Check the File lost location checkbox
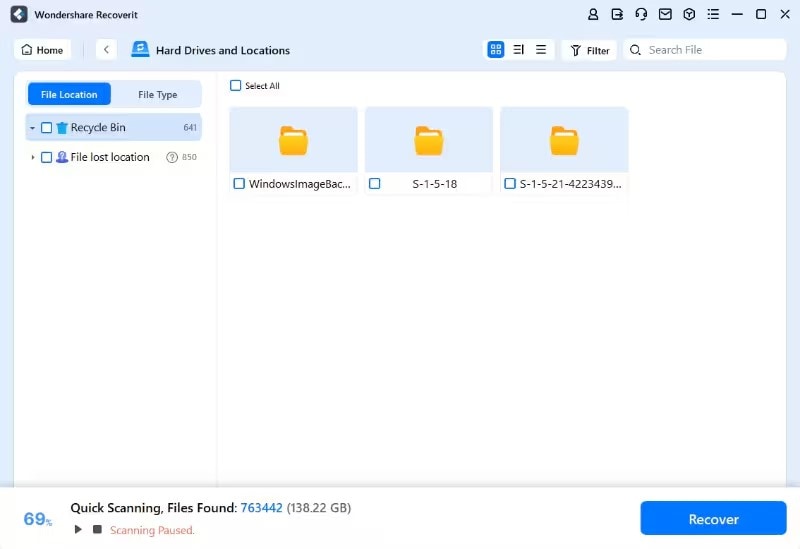Viewport: 800px width, 549px height. [46, 157]
